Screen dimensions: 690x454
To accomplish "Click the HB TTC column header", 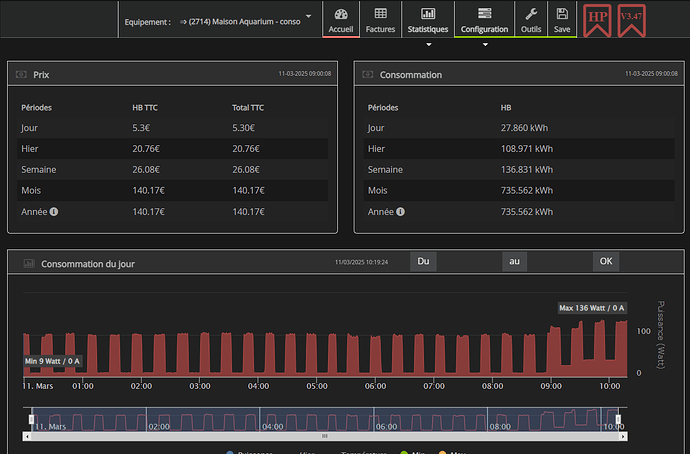I will pos(145,108).
